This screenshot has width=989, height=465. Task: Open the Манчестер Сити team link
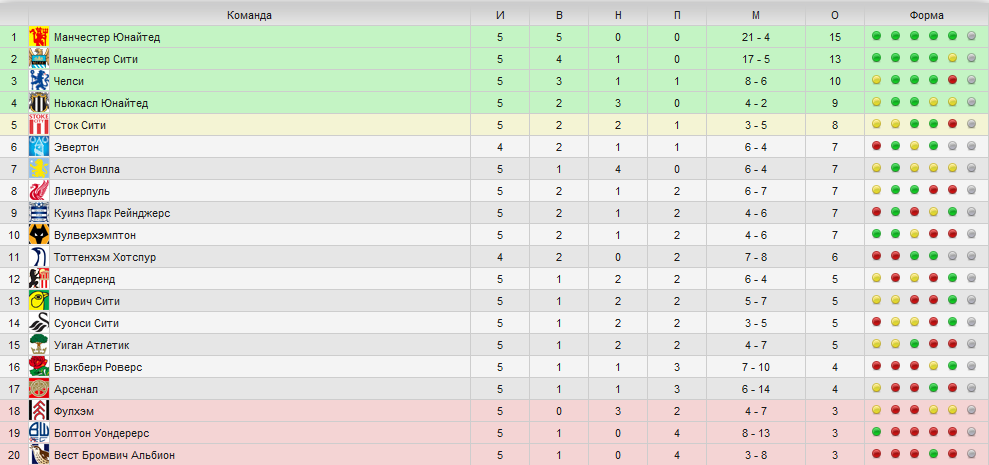coord(96,59)
